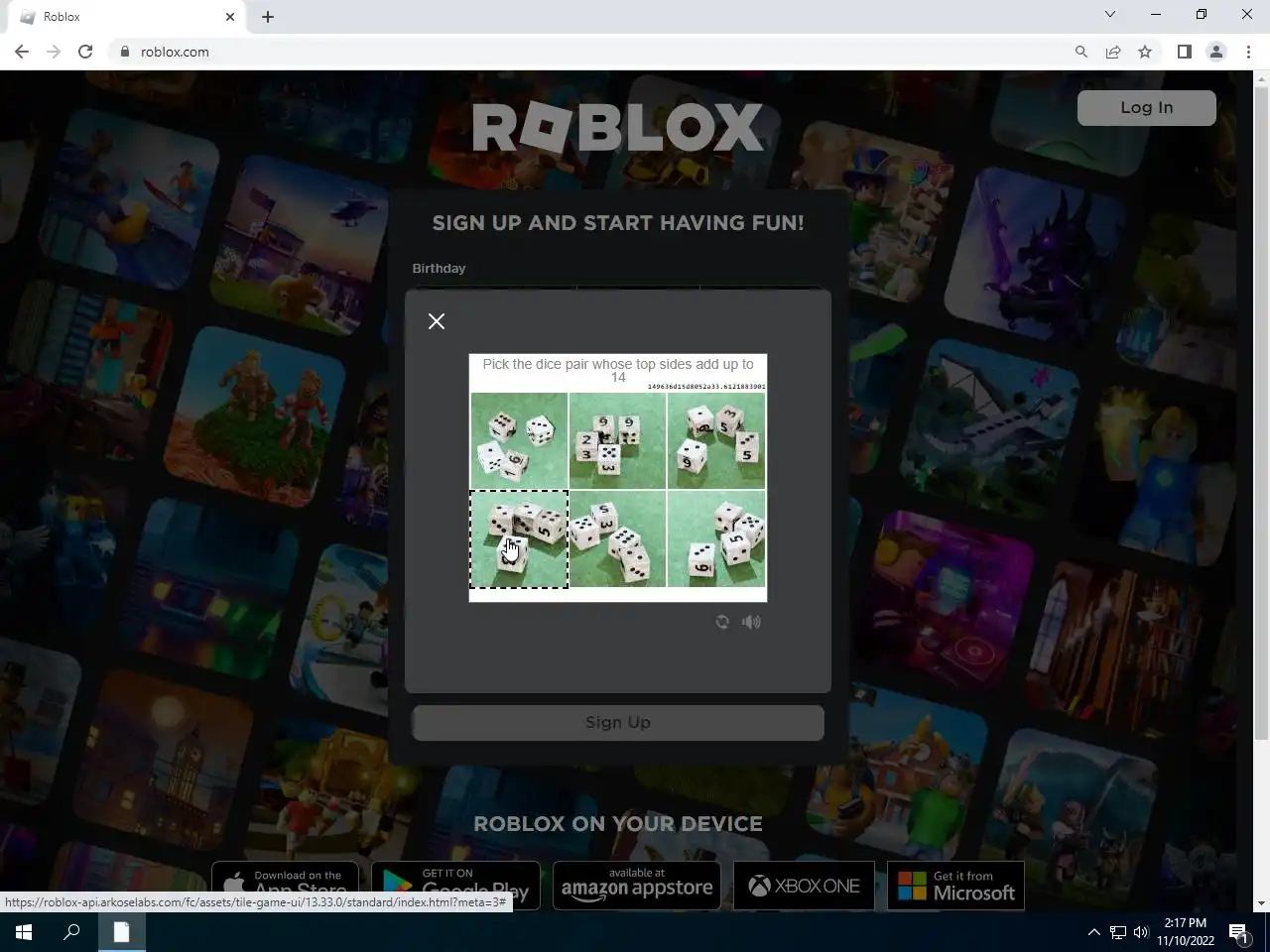Reload the Roblox page
The height and width of the screenshot is (952, 1270).
tap(85, 52)
